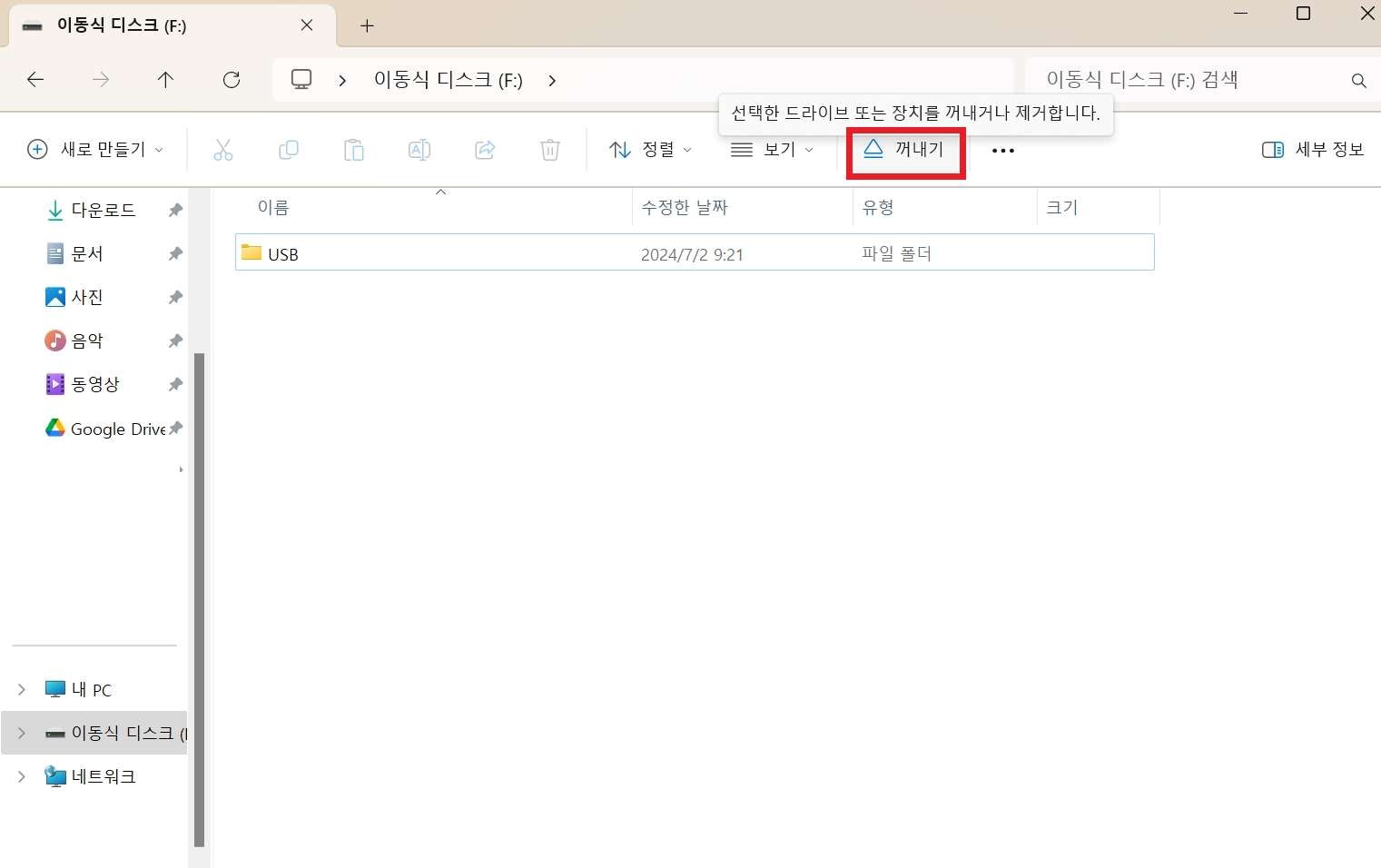Expand the 이동식 디스크 tree node
1381x868 pixels.
pos(22,734)
